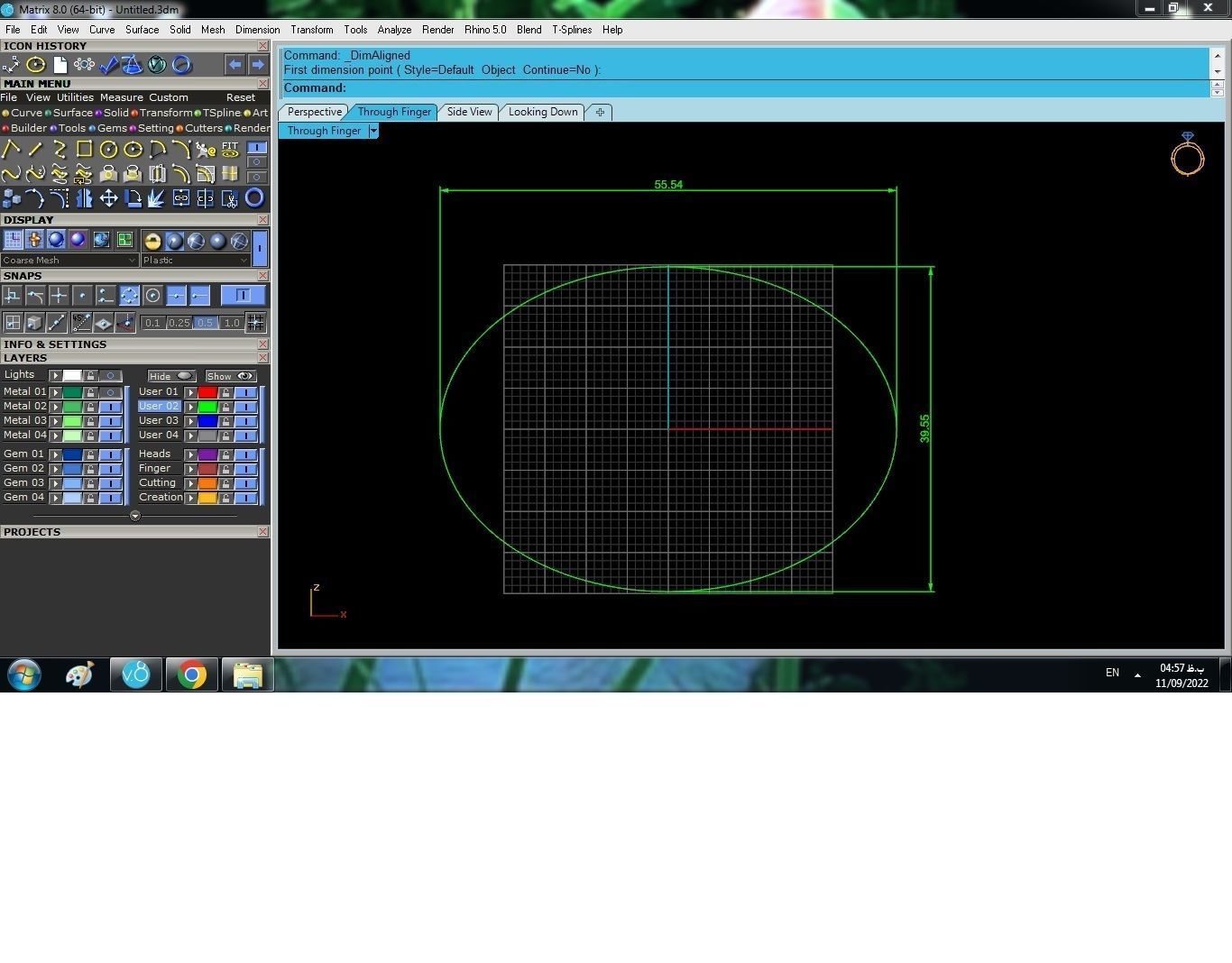
Task: Toggle visibility of User 01 layer
Action: [245, 392]
